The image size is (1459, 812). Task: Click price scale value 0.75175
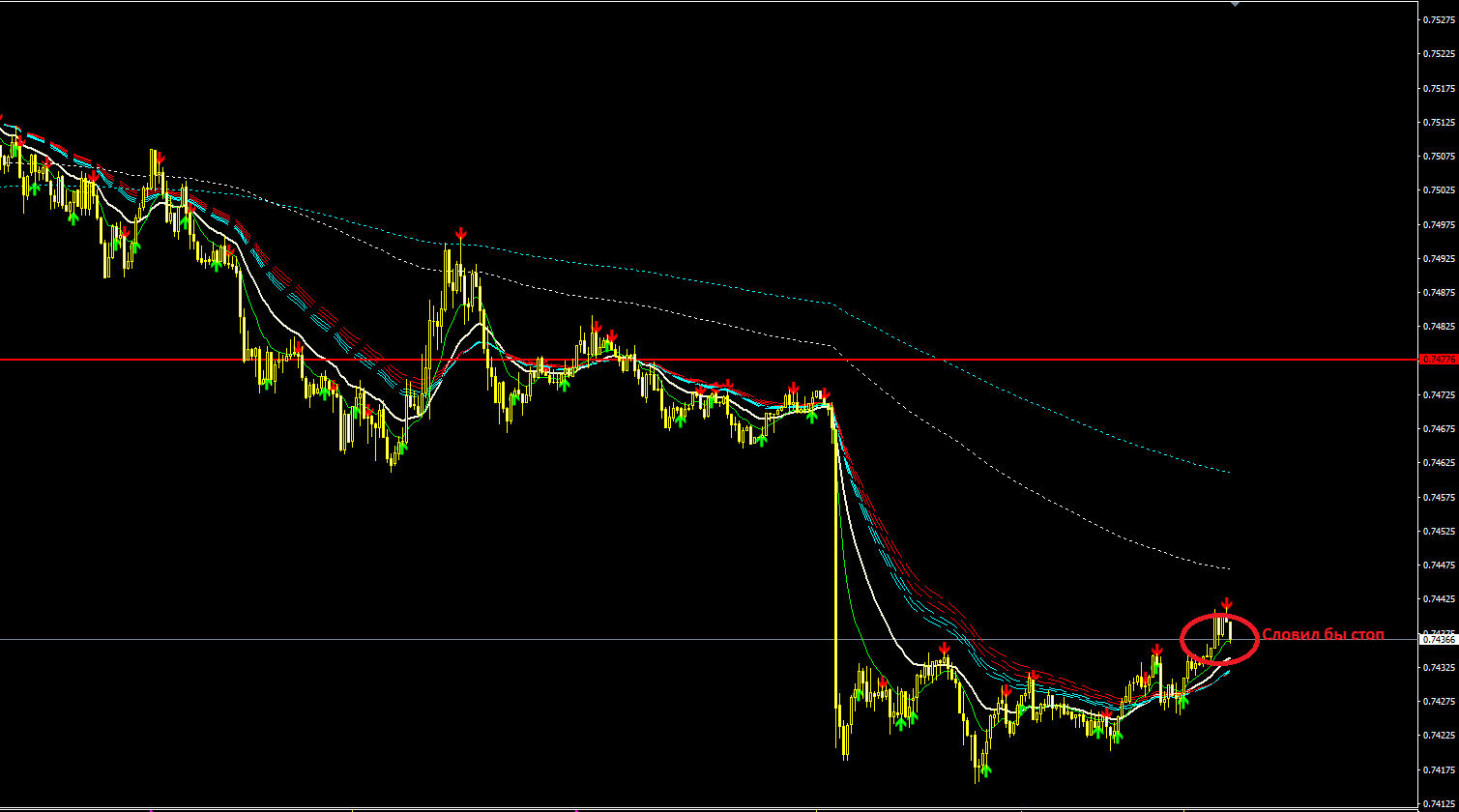click(x=1439, y=88)
